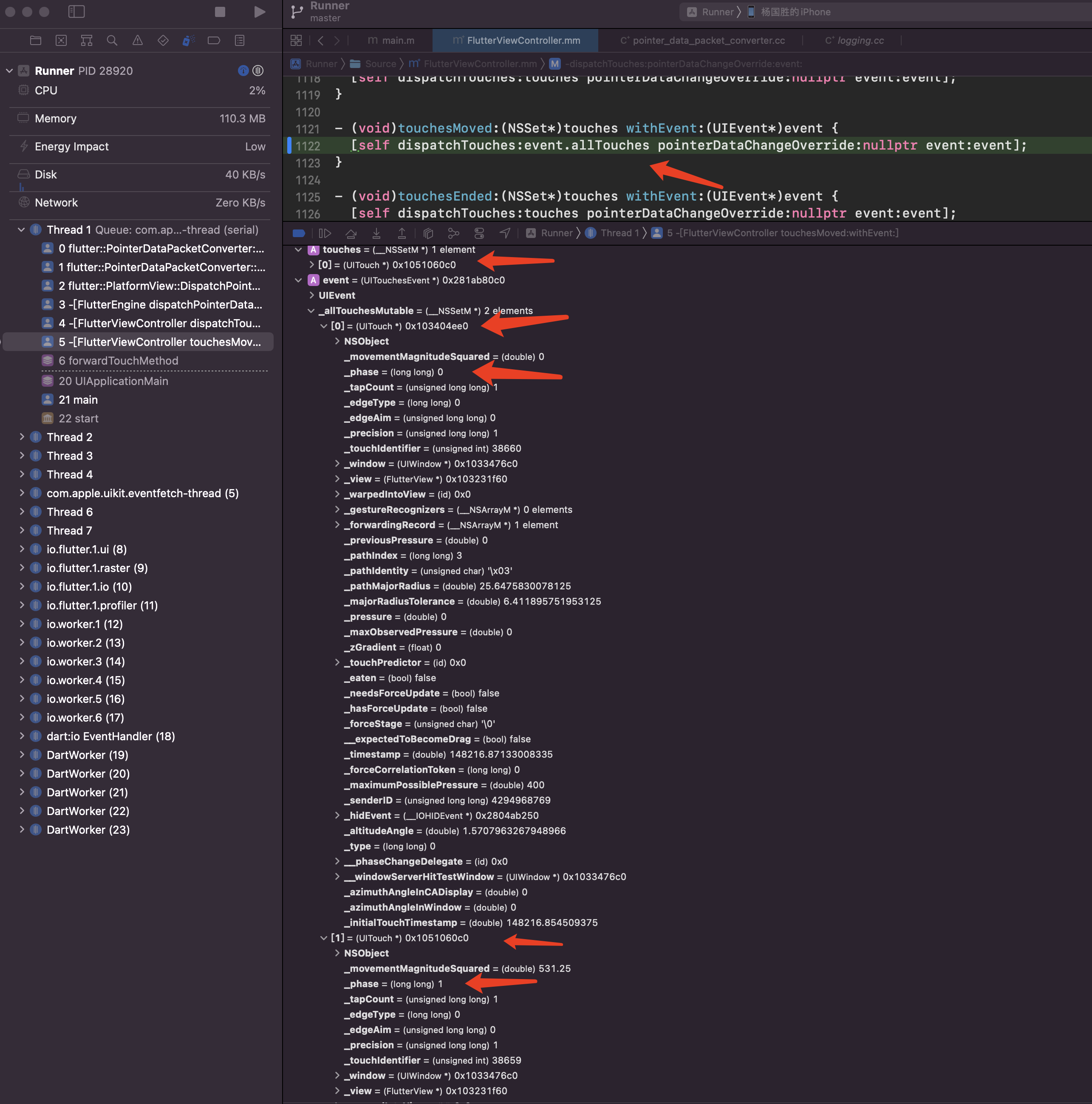Viewport: 1092px width, 1104px height.
Task: Open Debug Memory Graph
Action: tap(454, 233)
